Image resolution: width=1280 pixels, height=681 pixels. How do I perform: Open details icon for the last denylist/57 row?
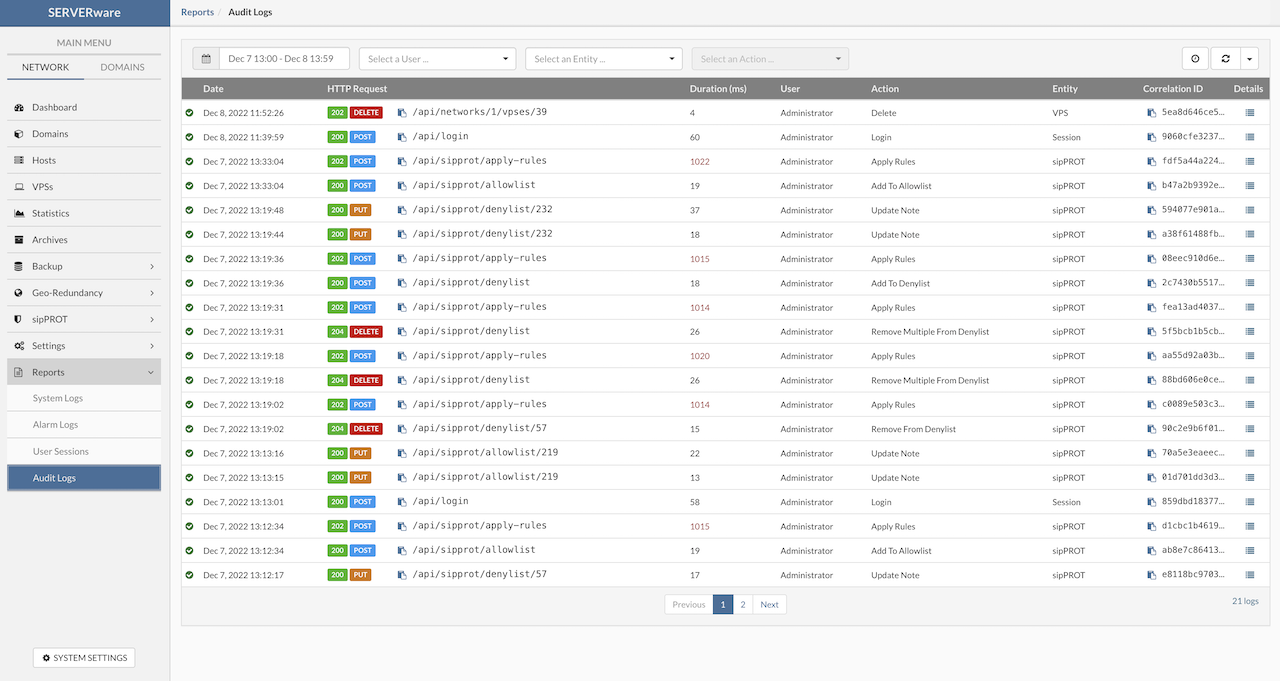tap(1249, 575)
